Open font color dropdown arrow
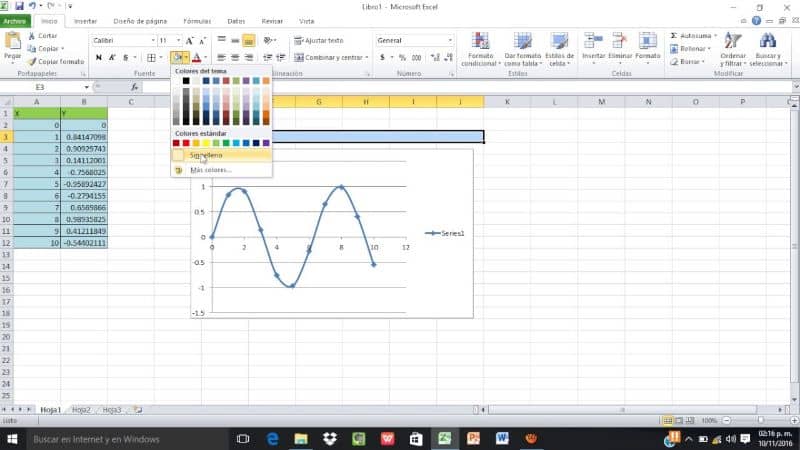 point(205,58)
